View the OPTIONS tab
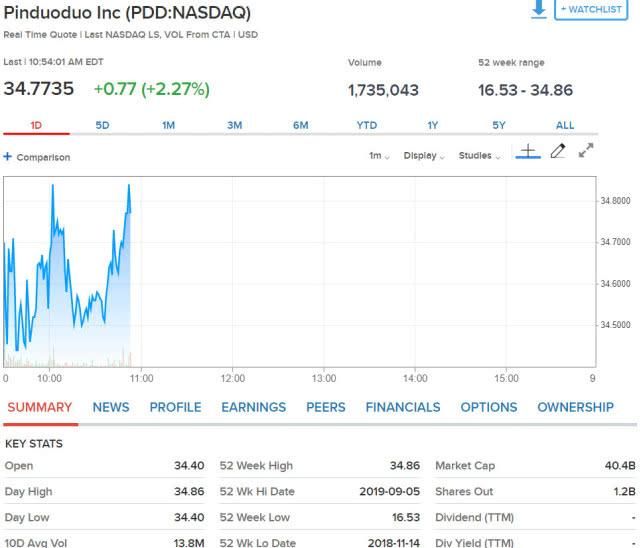This screenshot has width=640, height=548. click(x=489, y=407)
